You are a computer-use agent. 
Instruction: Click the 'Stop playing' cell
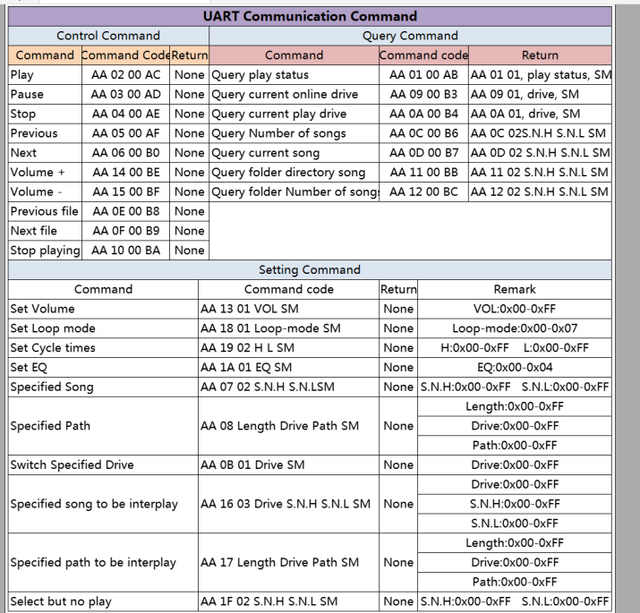(45, 251)
